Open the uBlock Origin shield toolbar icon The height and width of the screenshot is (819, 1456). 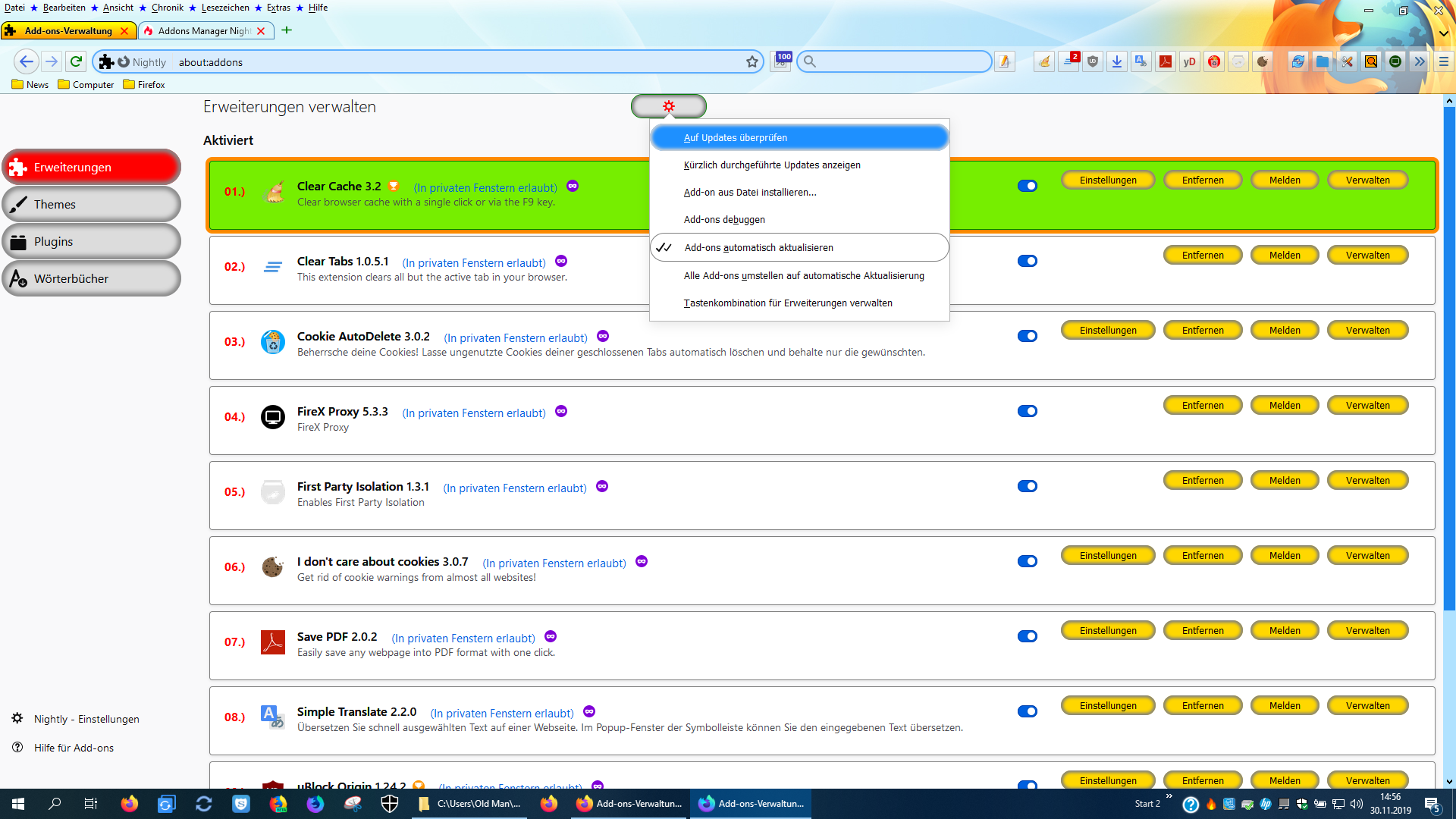1093,62
